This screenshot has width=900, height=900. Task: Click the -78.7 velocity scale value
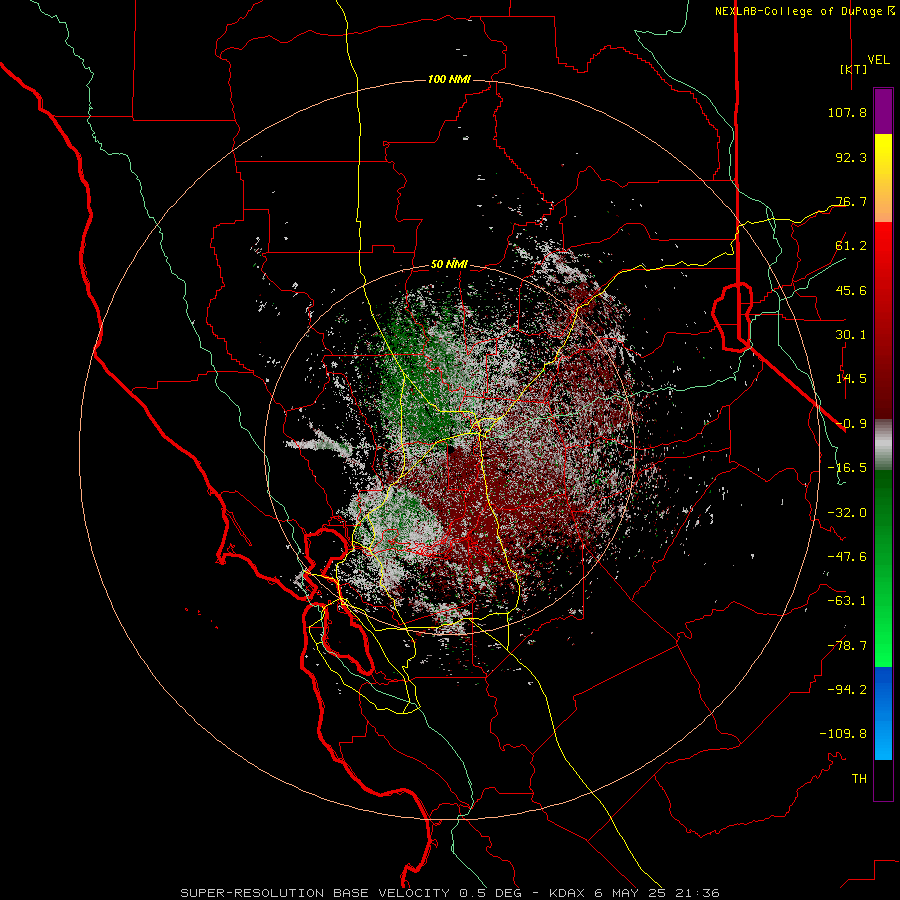click(847, 646)
